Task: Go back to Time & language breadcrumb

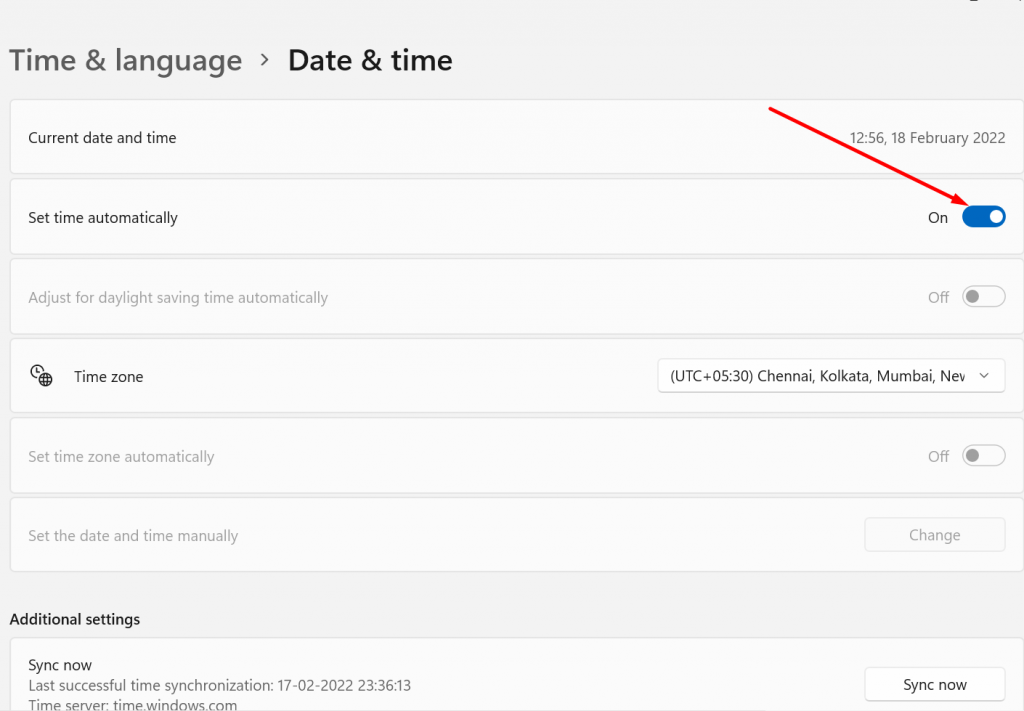Action: click(x=126, y=60)
